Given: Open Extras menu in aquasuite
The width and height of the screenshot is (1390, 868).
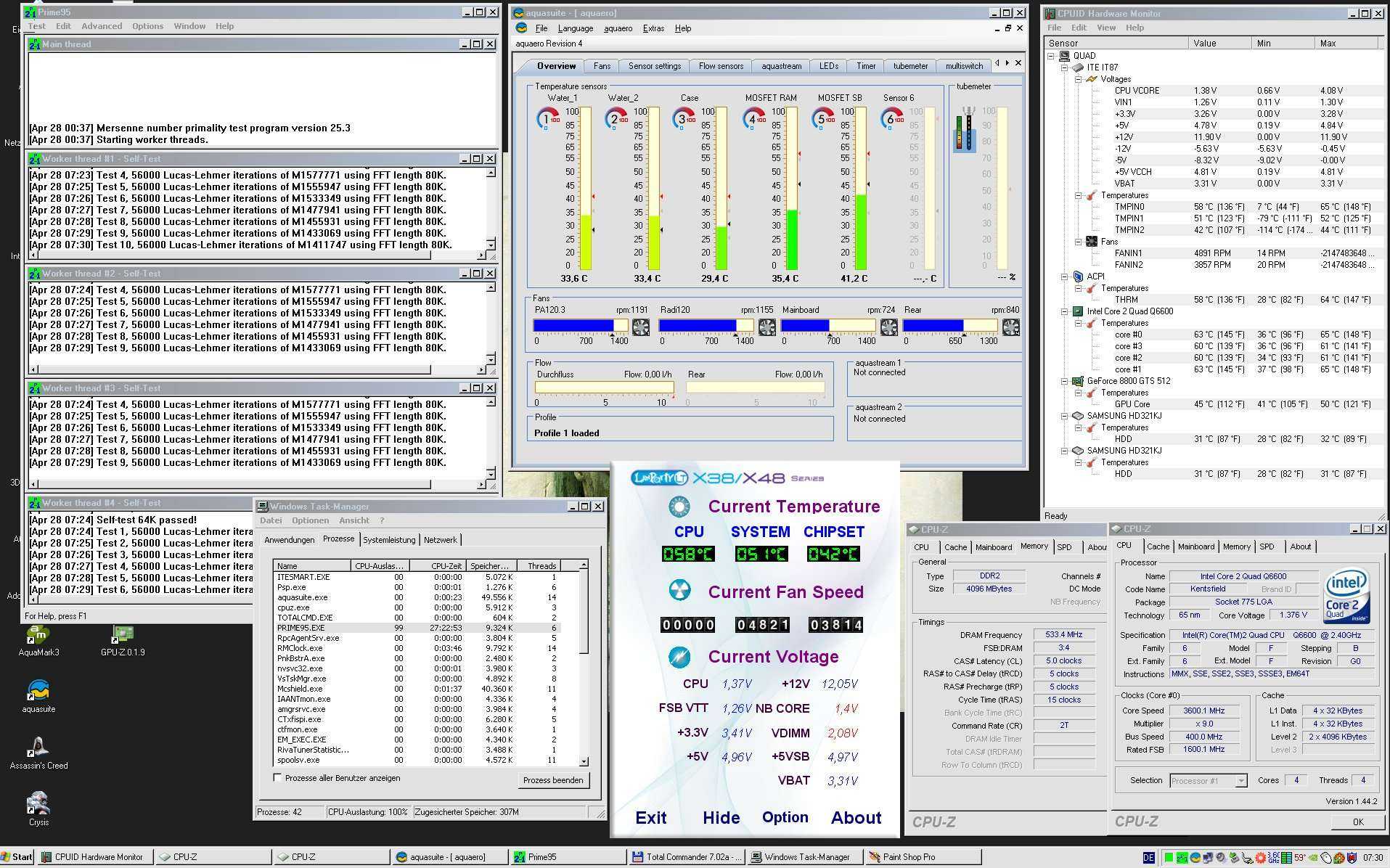Looking at the screenshot, I should click(x=653, y=28).
